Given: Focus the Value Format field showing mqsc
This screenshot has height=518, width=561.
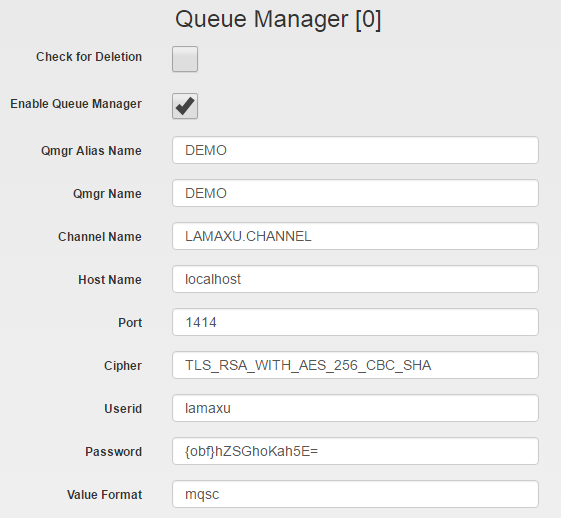Looking at the screenshot, I should [355, 494].
